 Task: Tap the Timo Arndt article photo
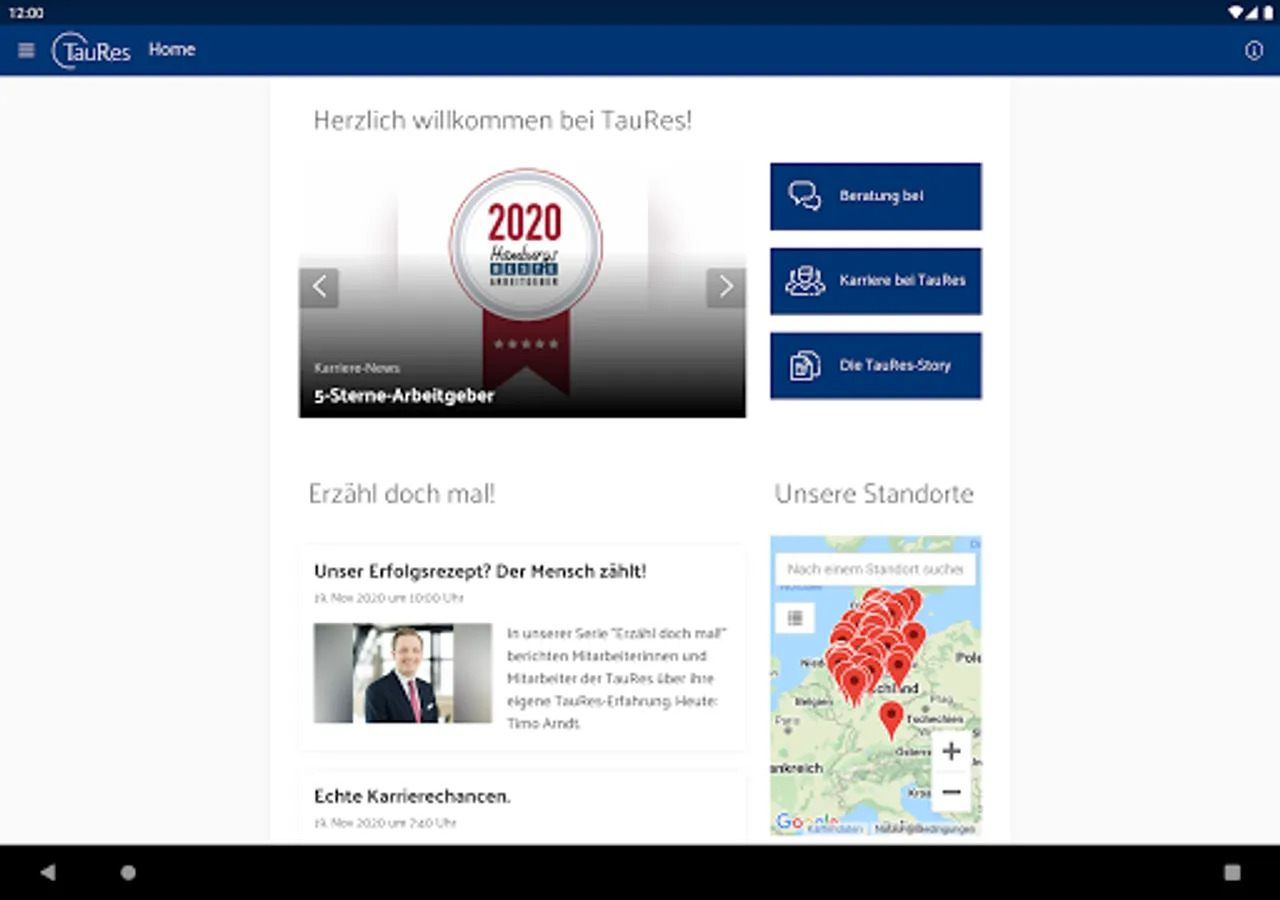[x=403, y=673]
